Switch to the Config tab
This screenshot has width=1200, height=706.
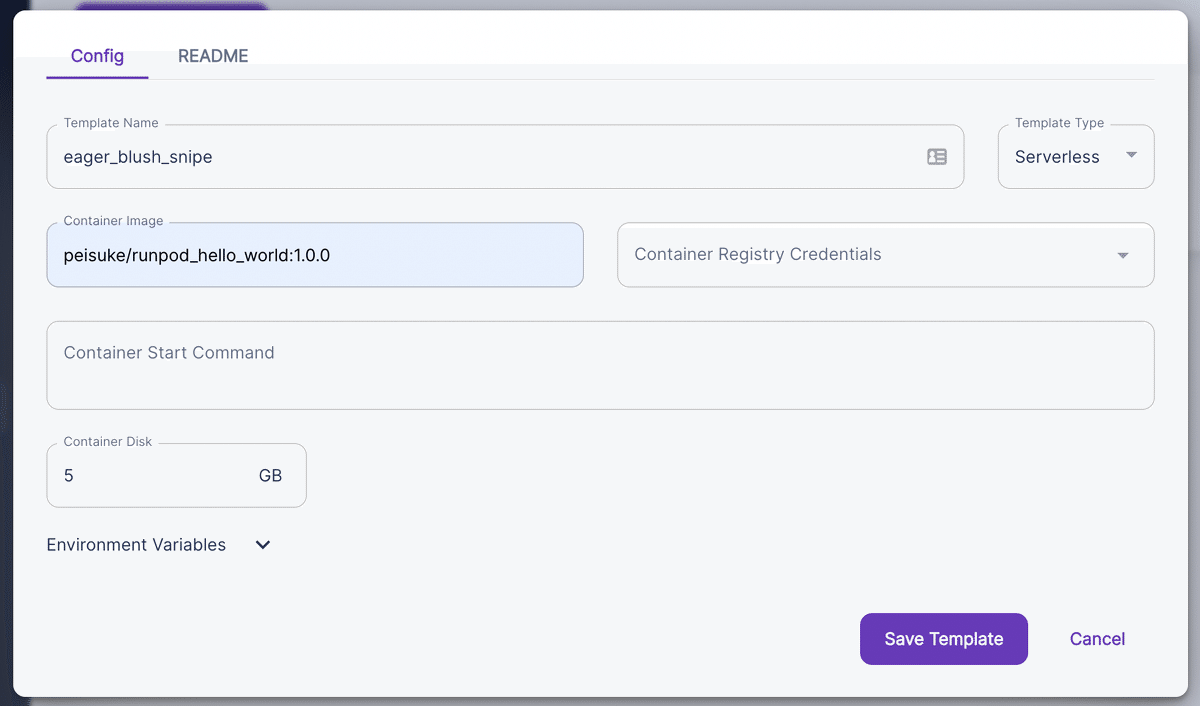97,56
